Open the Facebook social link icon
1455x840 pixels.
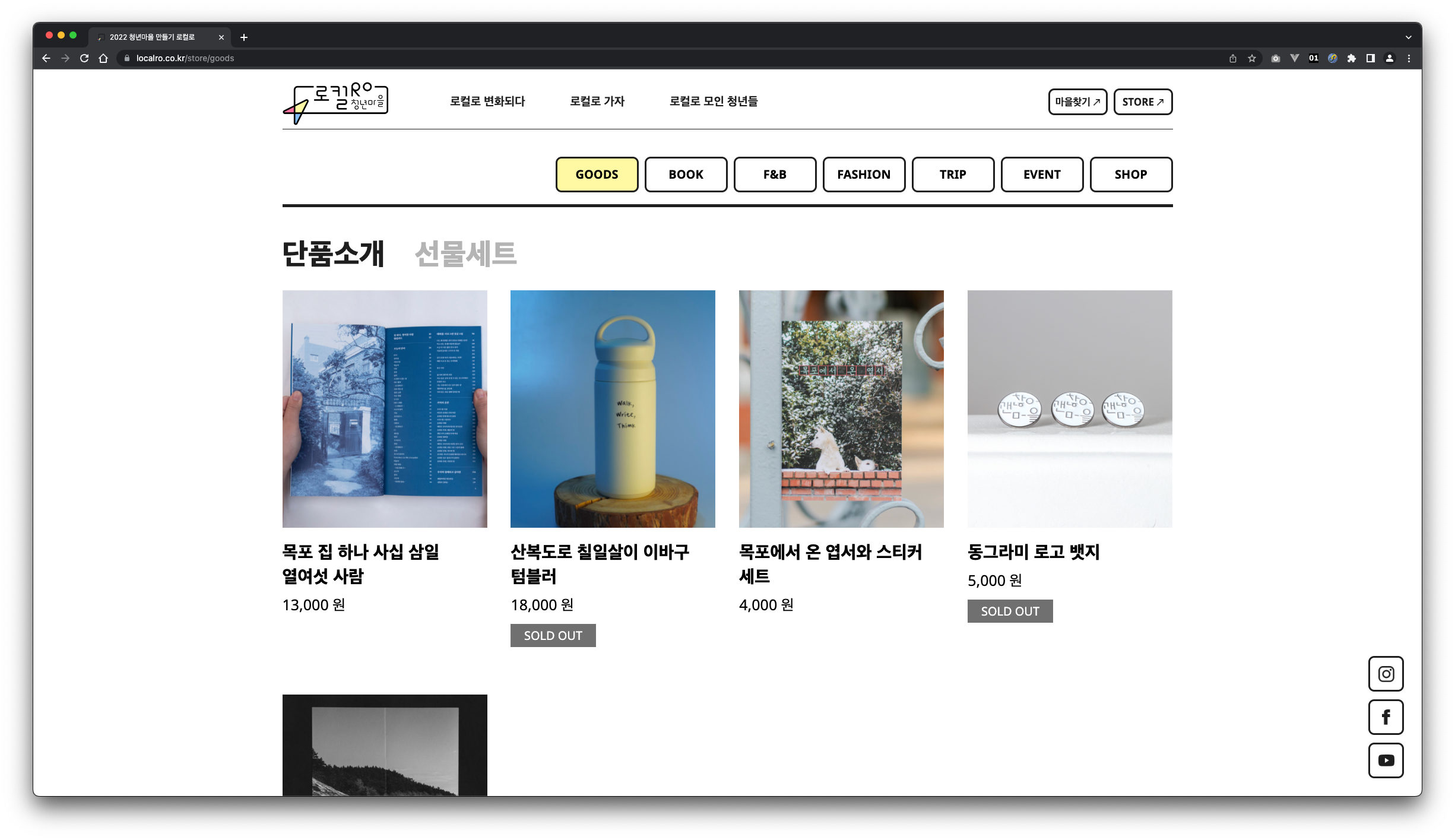[1386, 717]
